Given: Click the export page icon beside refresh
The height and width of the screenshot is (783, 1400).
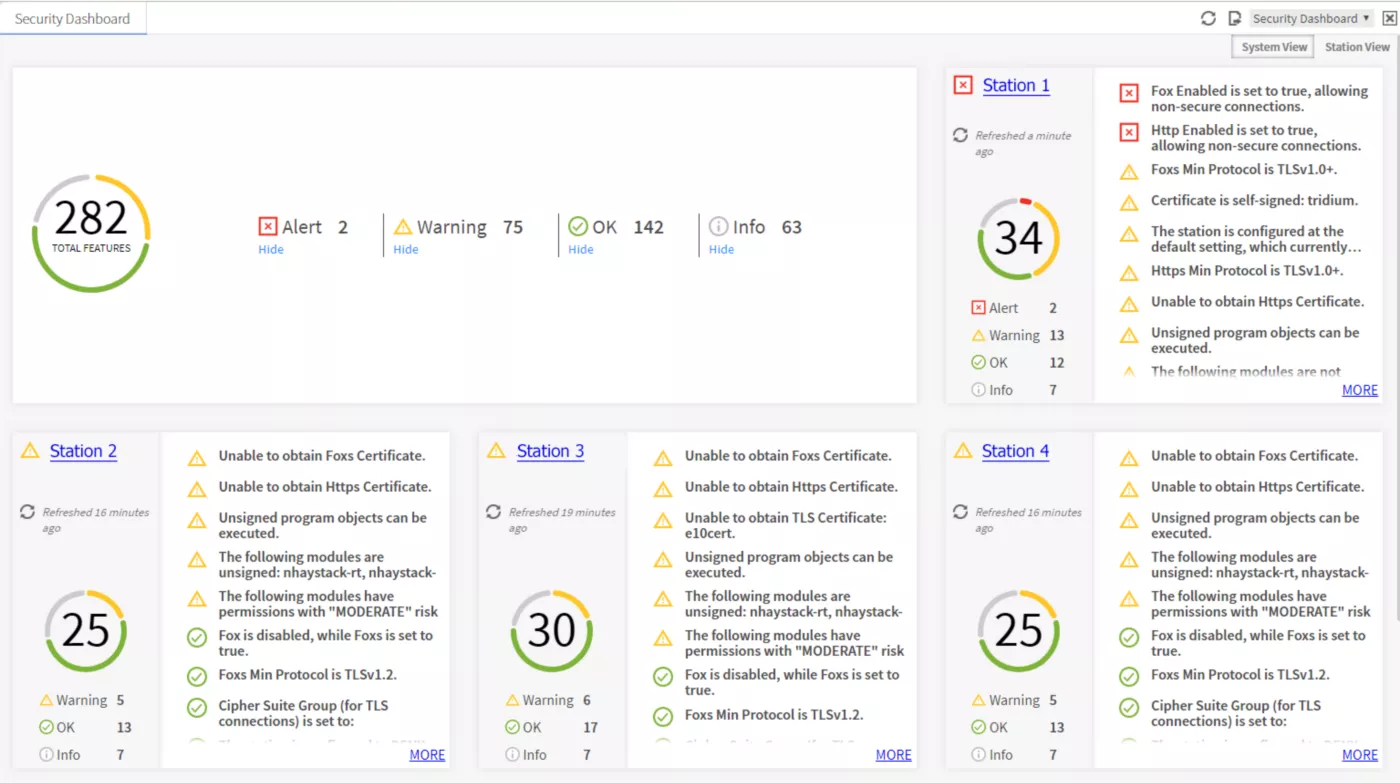Looking at the screenshot, I should pos(1234,18).
